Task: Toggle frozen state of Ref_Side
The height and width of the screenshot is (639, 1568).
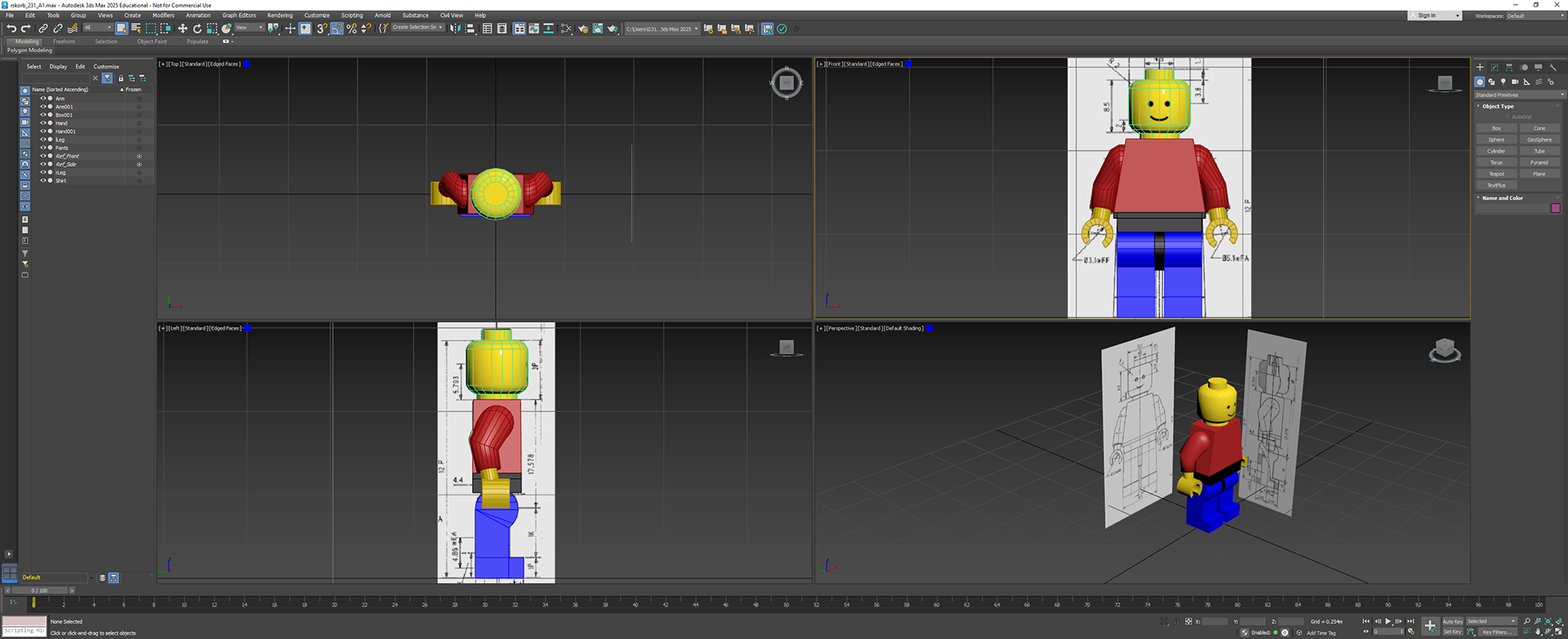Action: (139, 164)
